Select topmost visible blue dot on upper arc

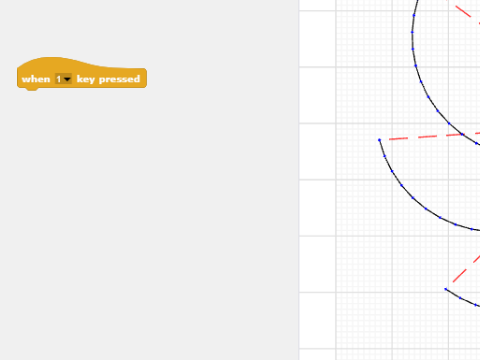414,15
